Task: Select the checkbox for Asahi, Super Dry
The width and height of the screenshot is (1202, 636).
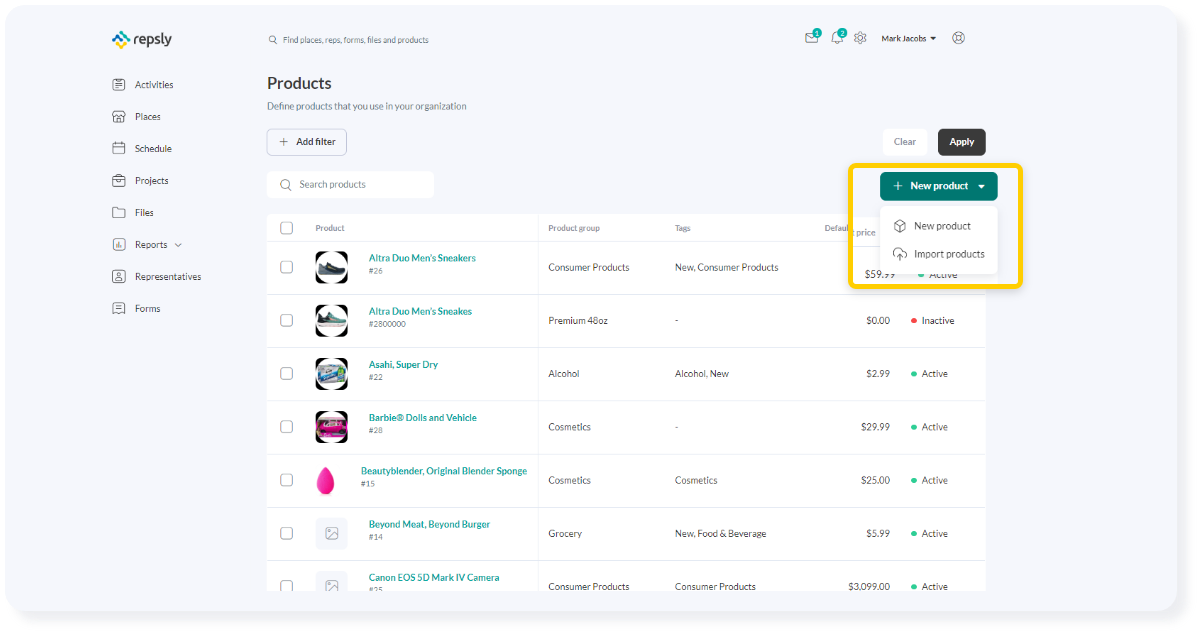Action: point(287,373)
